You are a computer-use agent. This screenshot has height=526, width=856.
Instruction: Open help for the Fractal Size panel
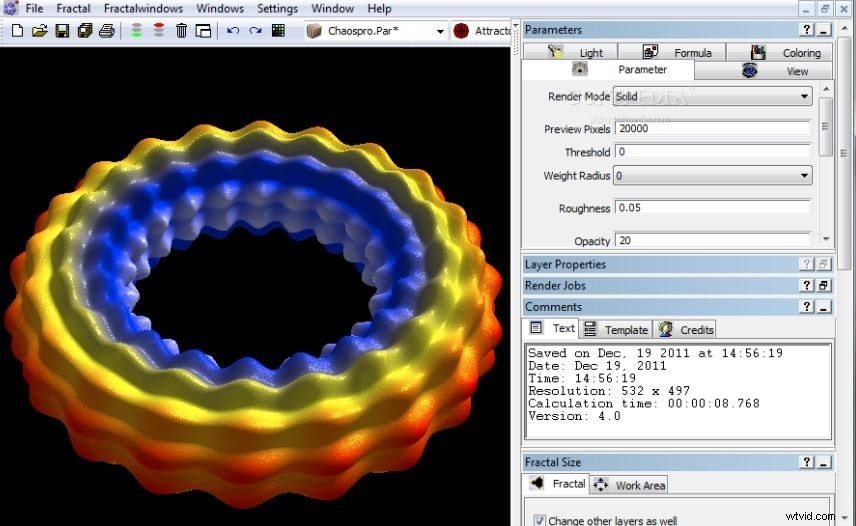click(807, 462)
